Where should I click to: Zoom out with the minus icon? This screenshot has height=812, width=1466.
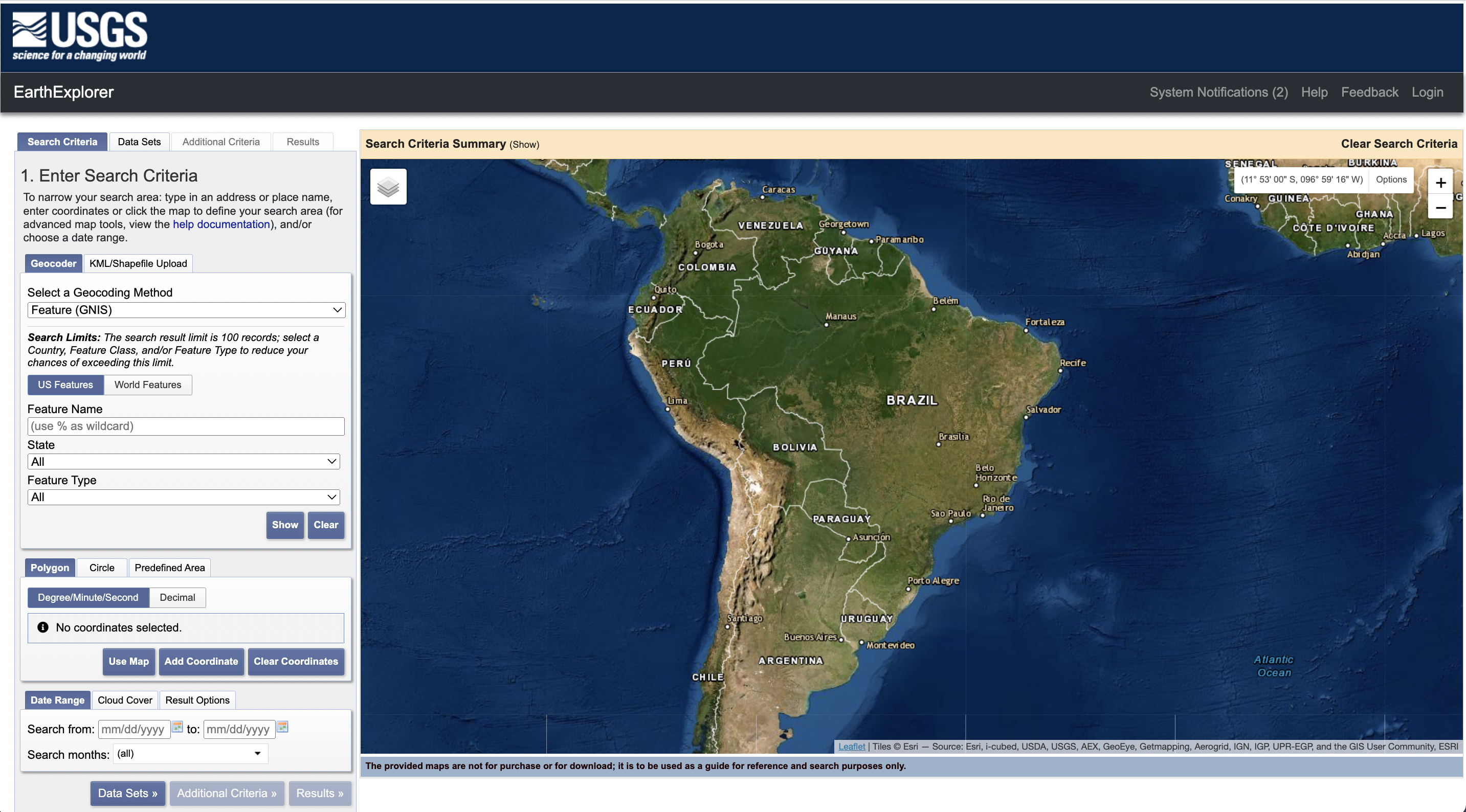point(1440,208)
